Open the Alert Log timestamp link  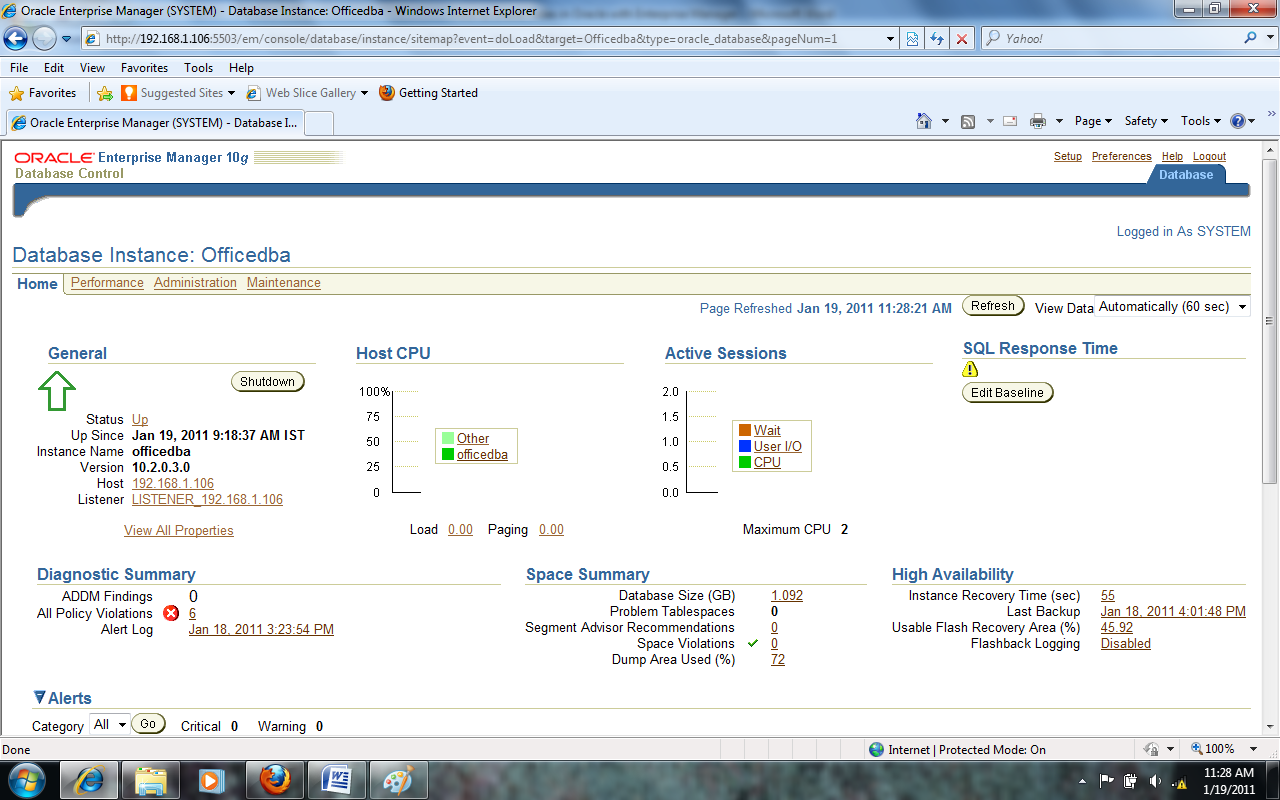coord(261,630)
